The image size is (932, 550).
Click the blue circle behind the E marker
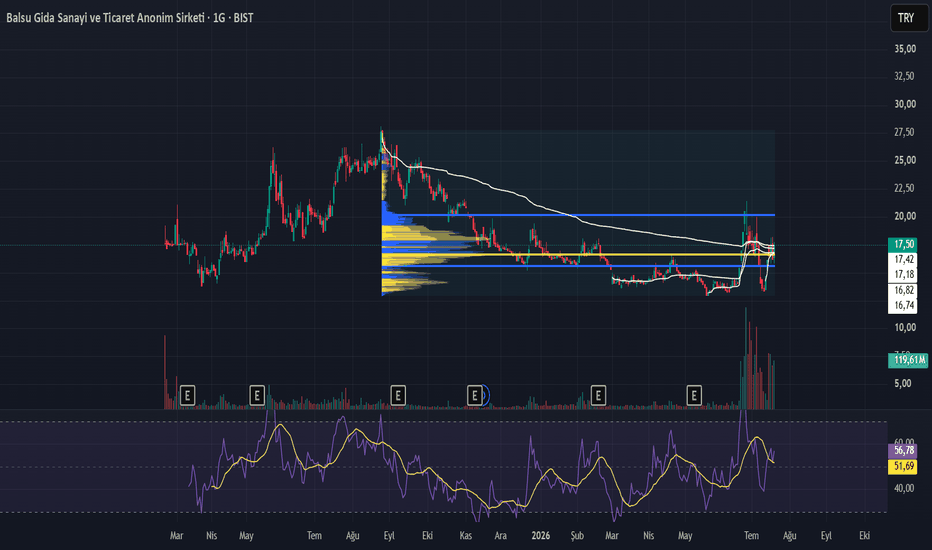click(x=486, y=395)
